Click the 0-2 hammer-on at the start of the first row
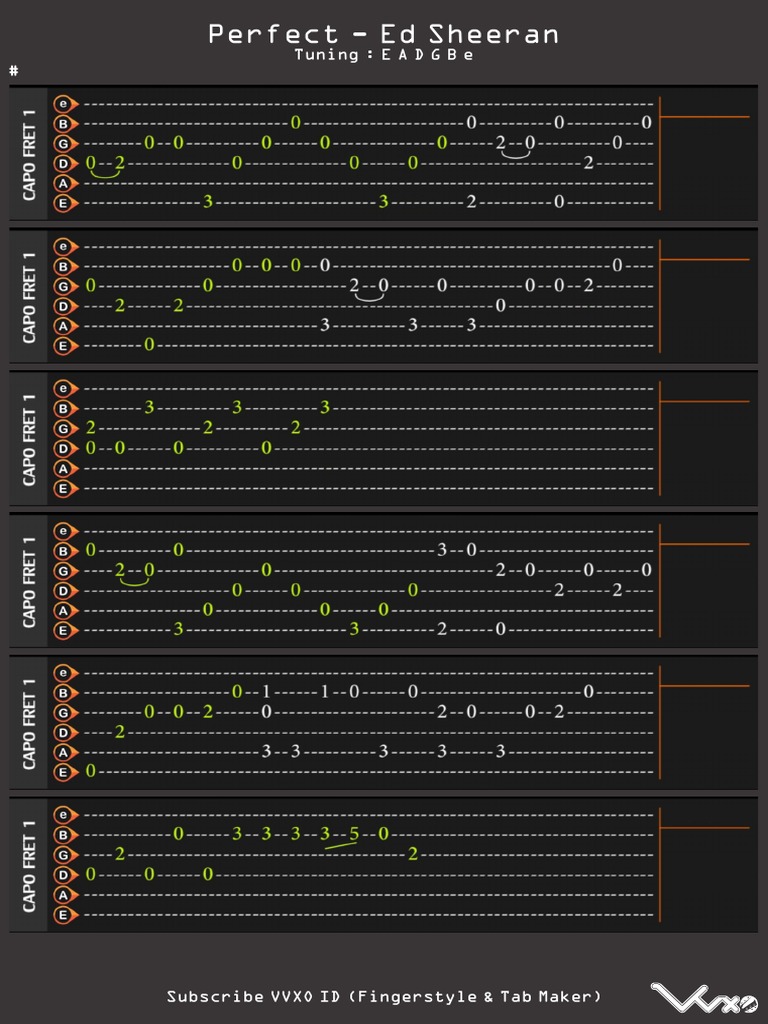 point(105,165)
